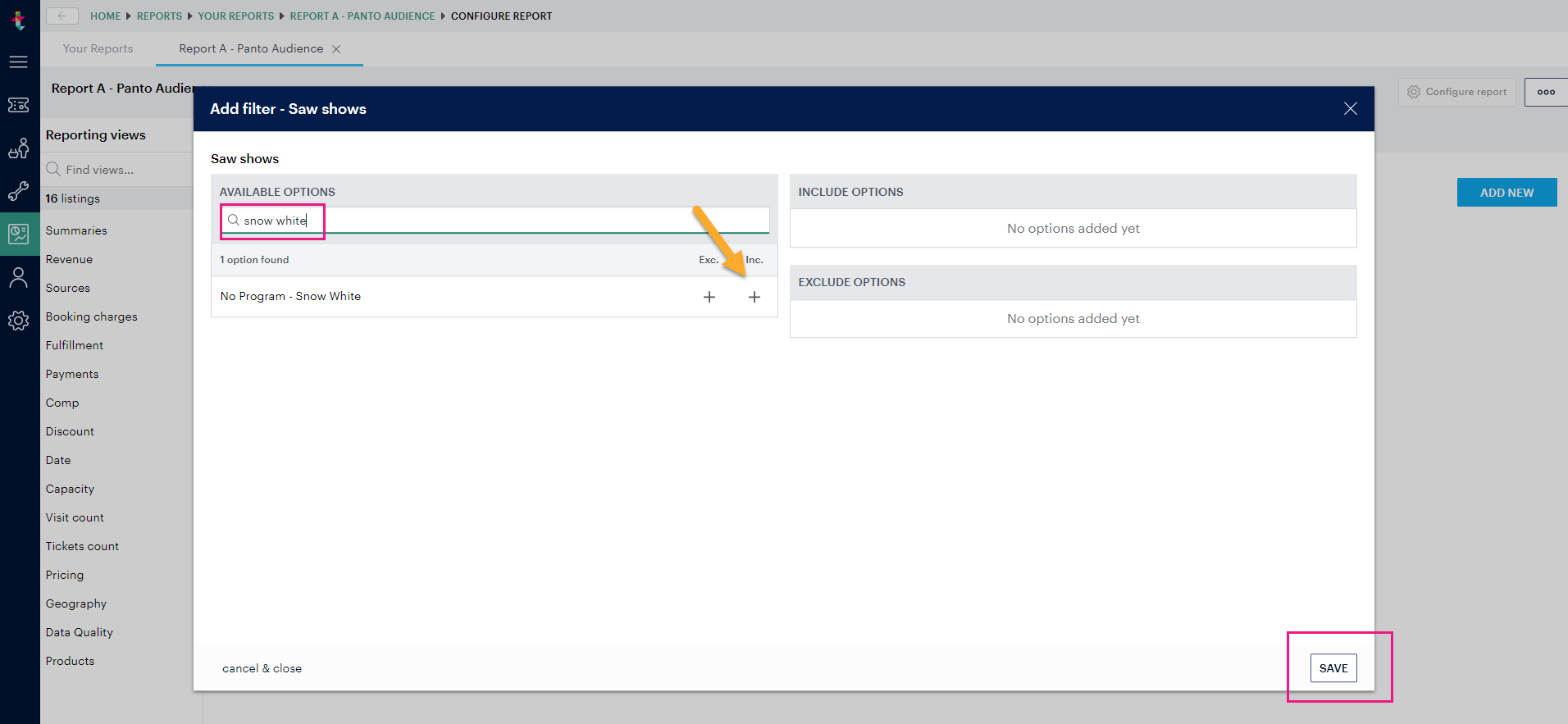Open the tickets icon in the sidebar

(x=19, y=105)
